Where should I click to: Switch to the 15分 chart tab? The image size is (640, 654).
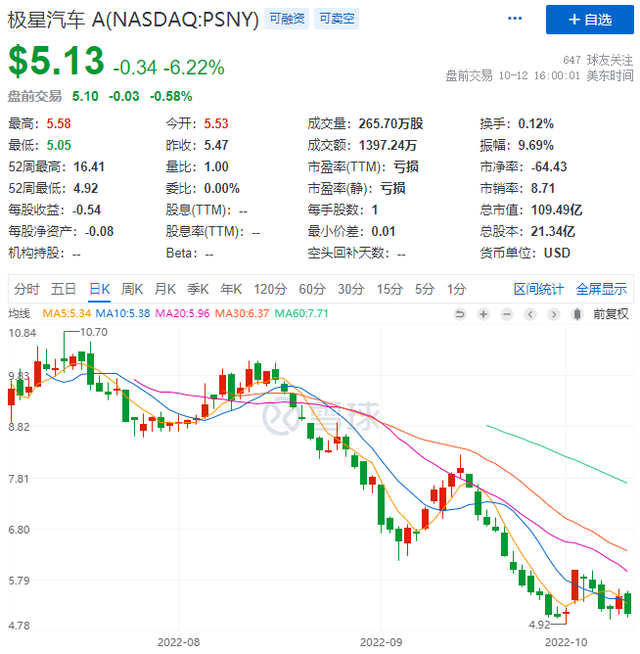coord(390,289)
